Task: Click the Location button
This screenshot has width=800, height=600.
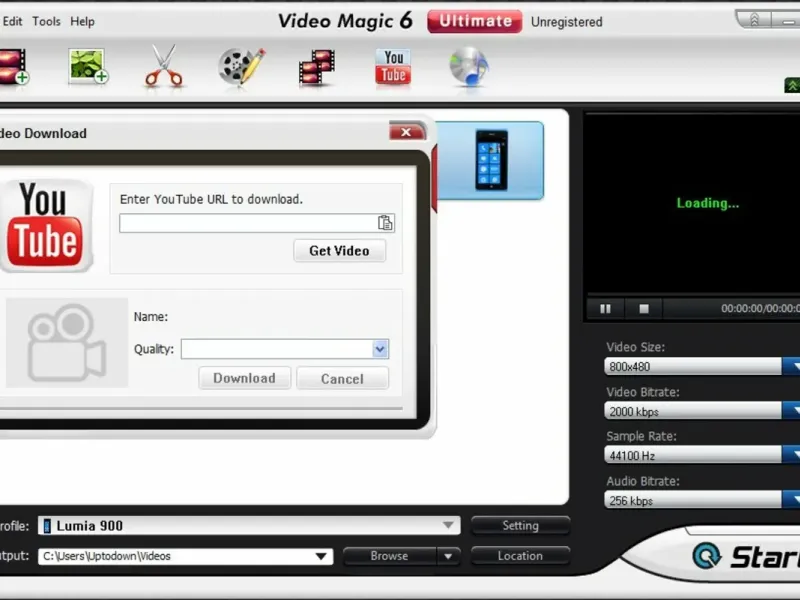Action: pos(520,556)
